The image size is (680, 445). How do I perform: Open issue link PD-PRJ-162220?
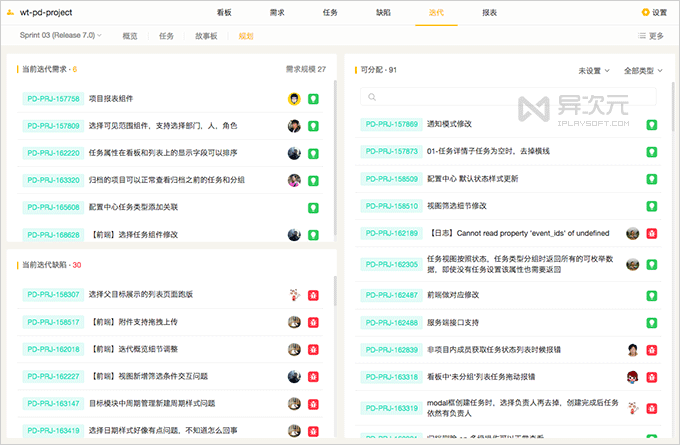pos(53,153)
